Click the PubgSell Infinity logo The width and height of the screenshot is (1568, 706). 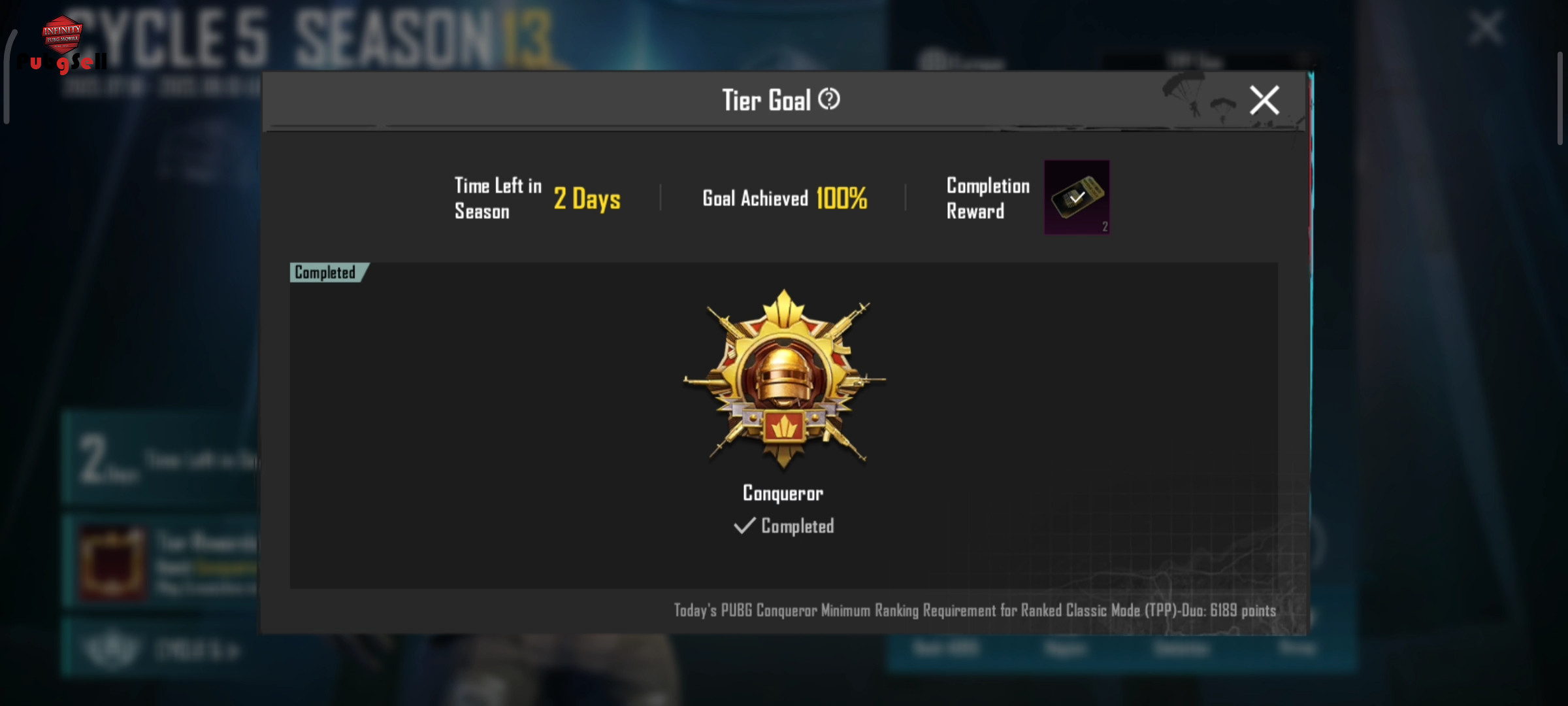(x=61, y=44)
